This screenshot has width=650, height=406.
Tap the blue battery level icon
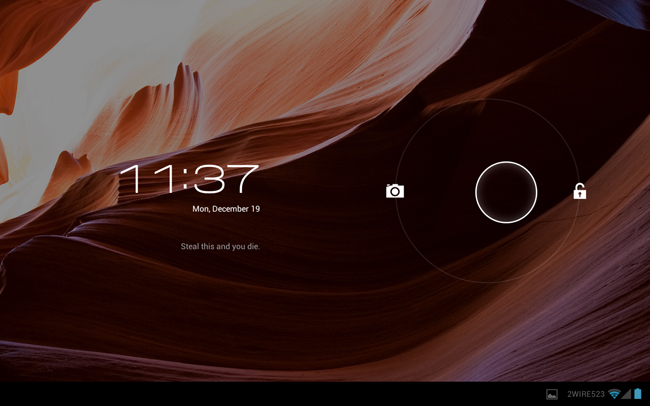pyautogui.click(x=638, y=395)
